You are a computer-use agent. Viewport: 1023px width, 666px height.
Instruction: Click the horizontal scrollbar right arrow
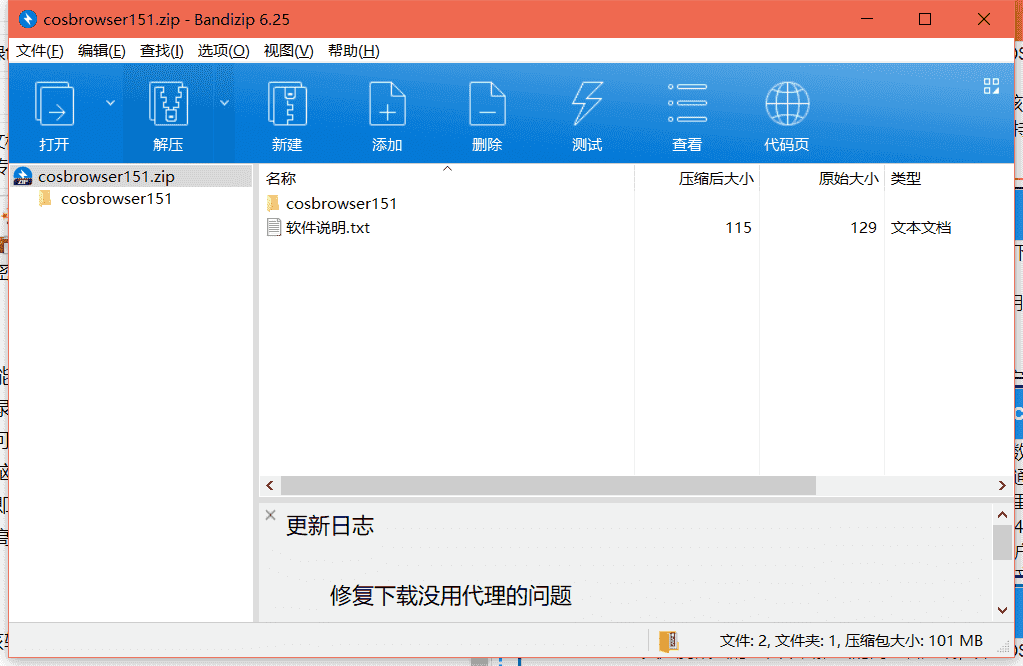[1002, 485]
